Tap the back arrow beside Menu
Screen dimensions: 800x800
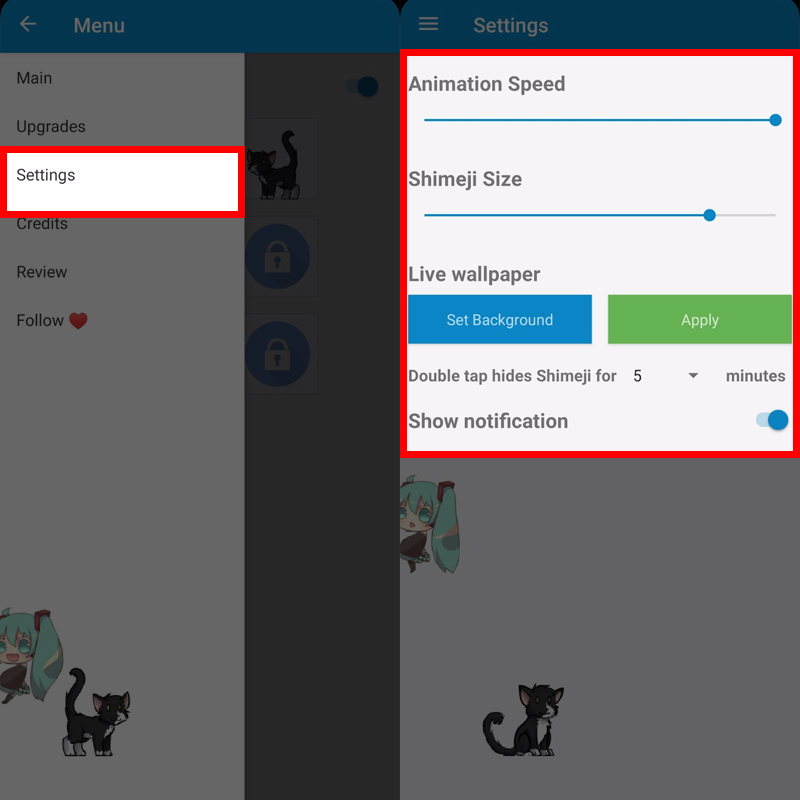[28, 24]
